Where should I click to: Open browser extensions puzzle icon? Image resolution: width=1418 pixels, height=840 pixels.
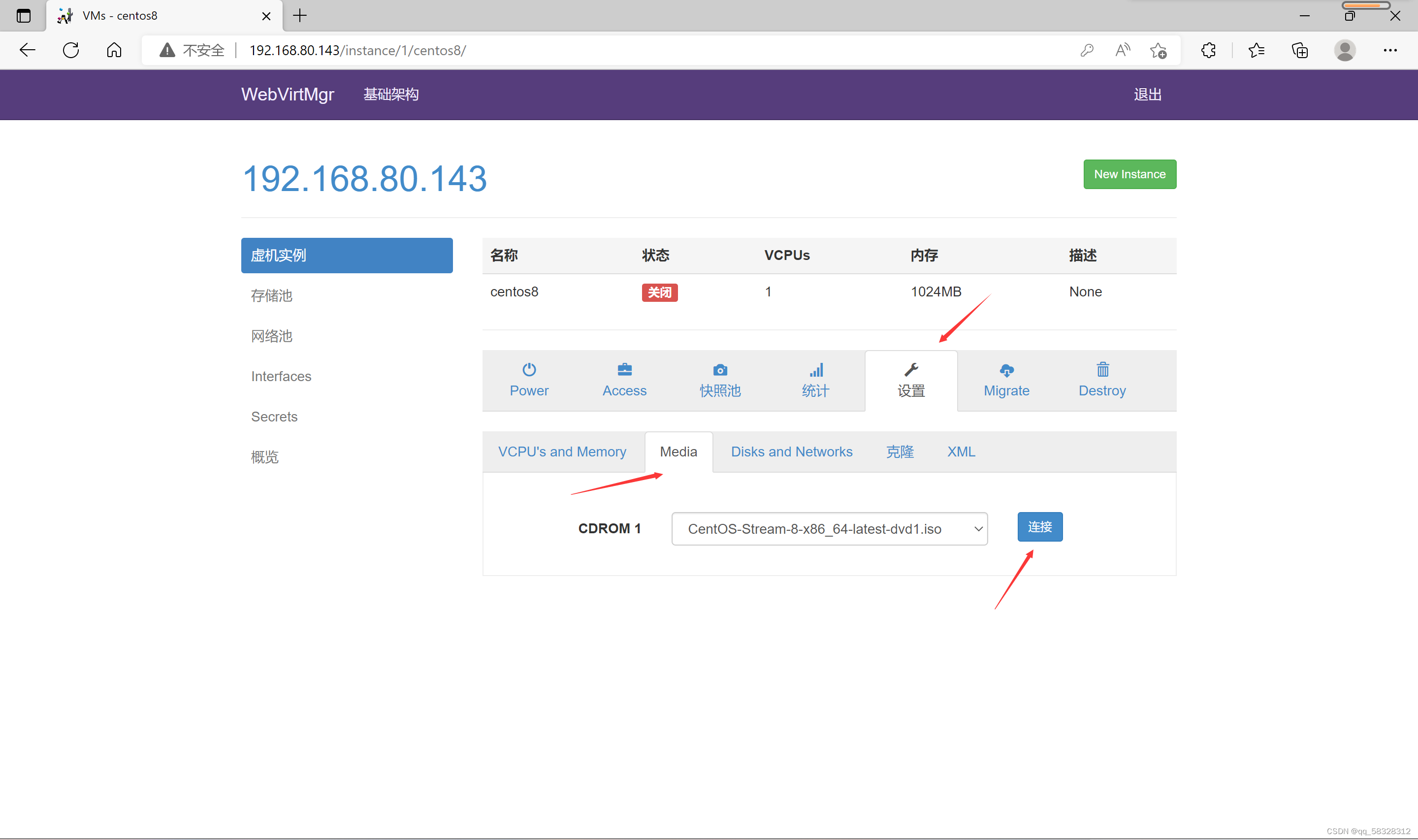click(1208, 50)
